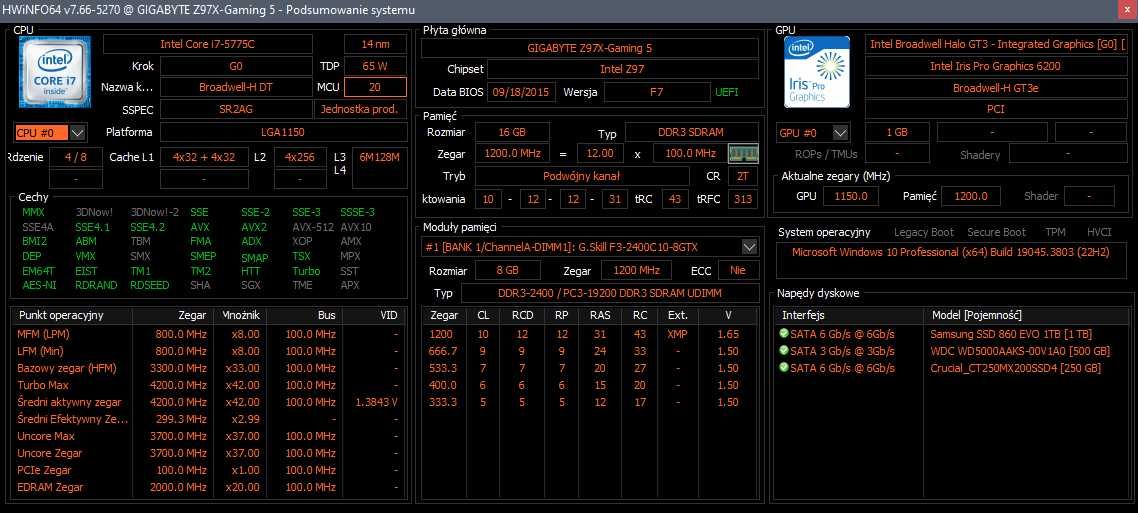The width and height of the screenshot is (1138, 513).
Task: Click the BIOS date 09/18/2015
Action: click(522, 92)
